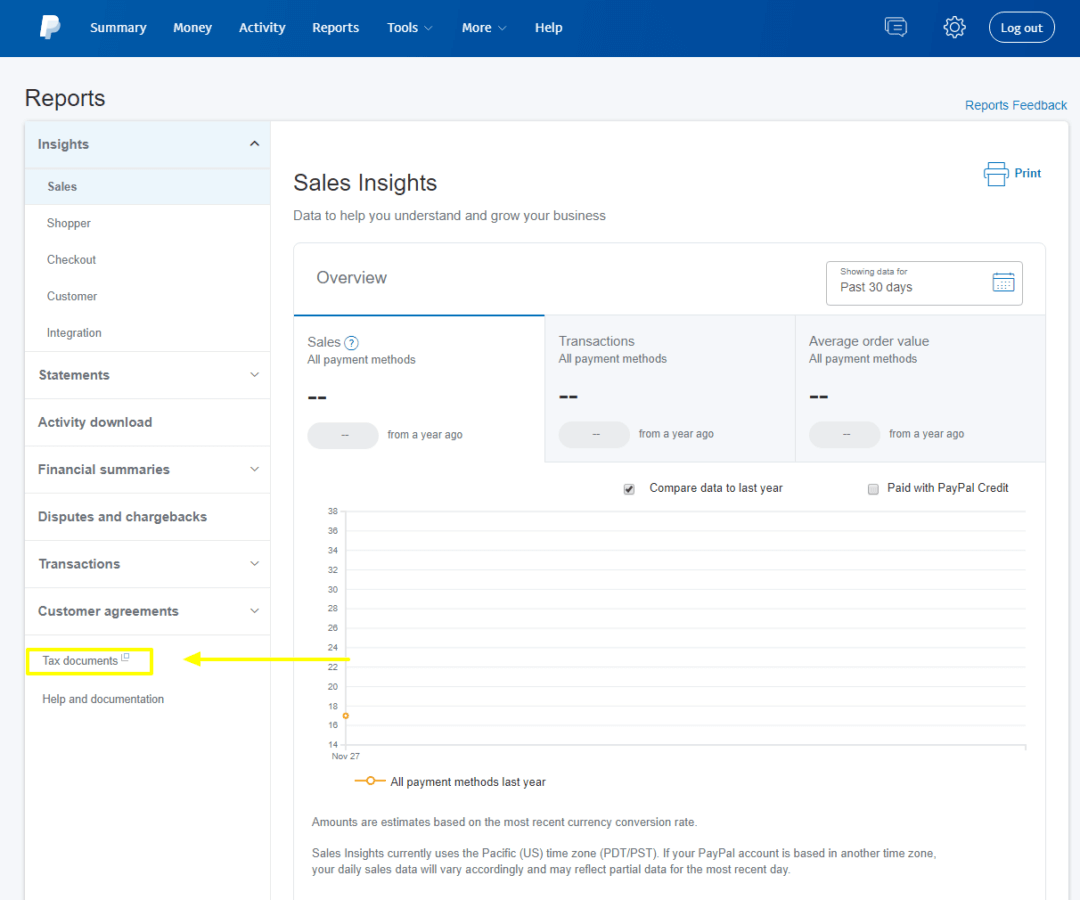
Task: Open Help and documentation link
Action: coord(103,699)
